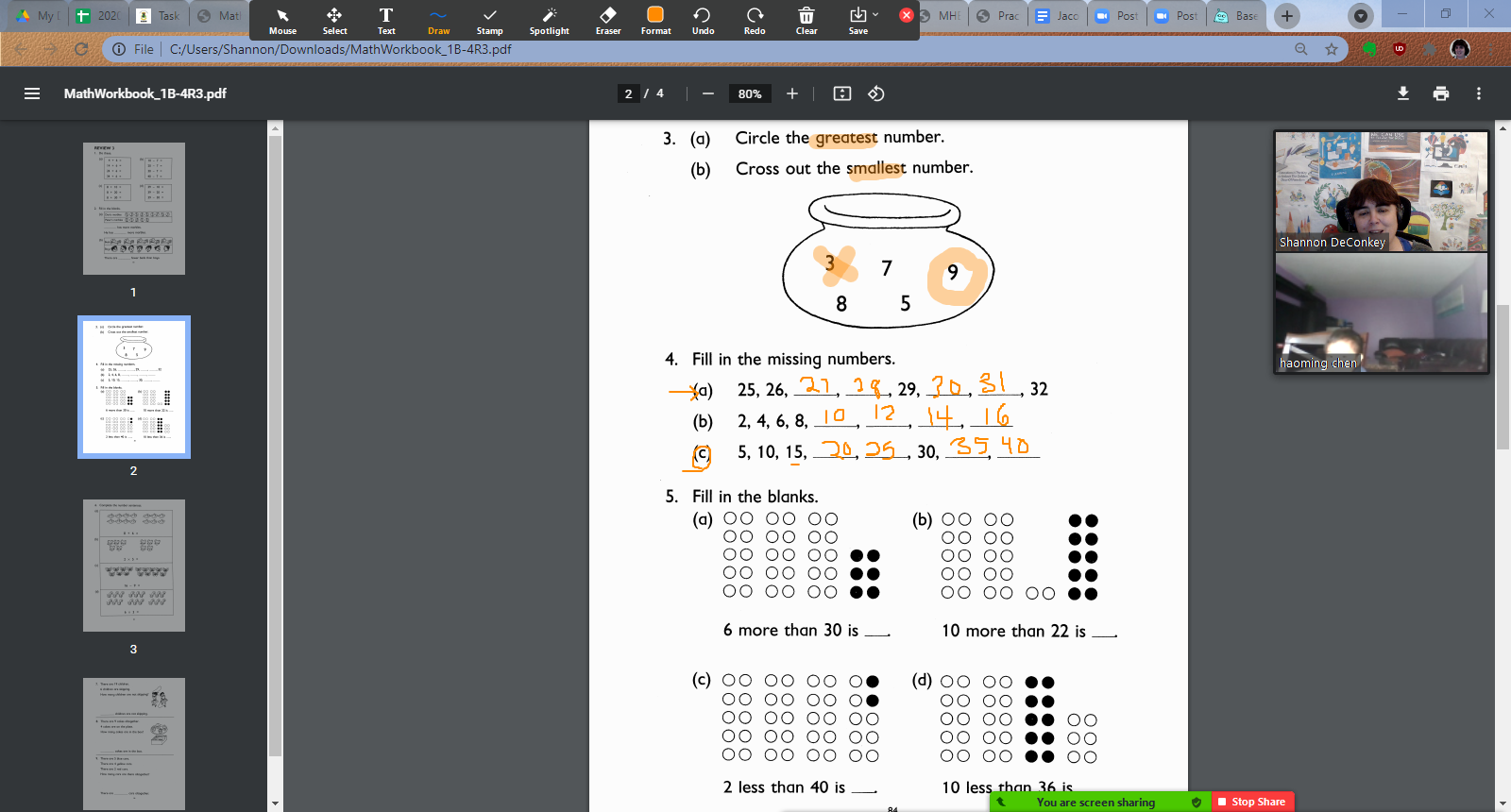Click the address bar file path

pos(341,49)
